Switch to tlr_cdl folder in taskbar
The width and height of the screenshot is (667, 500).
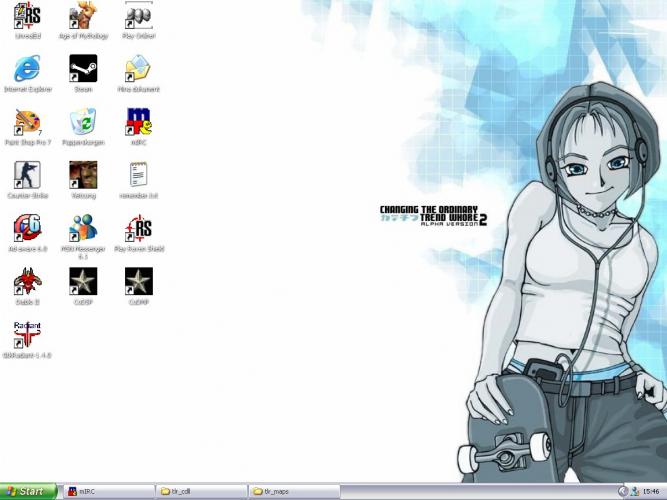[201, 491]
